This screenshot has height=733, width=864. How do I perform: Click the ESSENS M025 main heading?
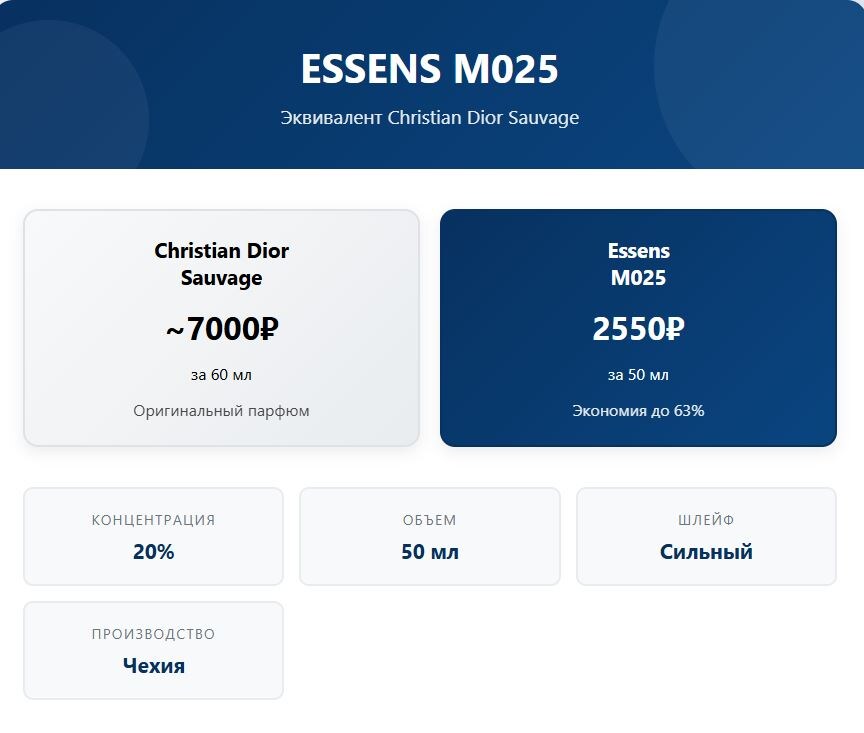click(430, 69)
